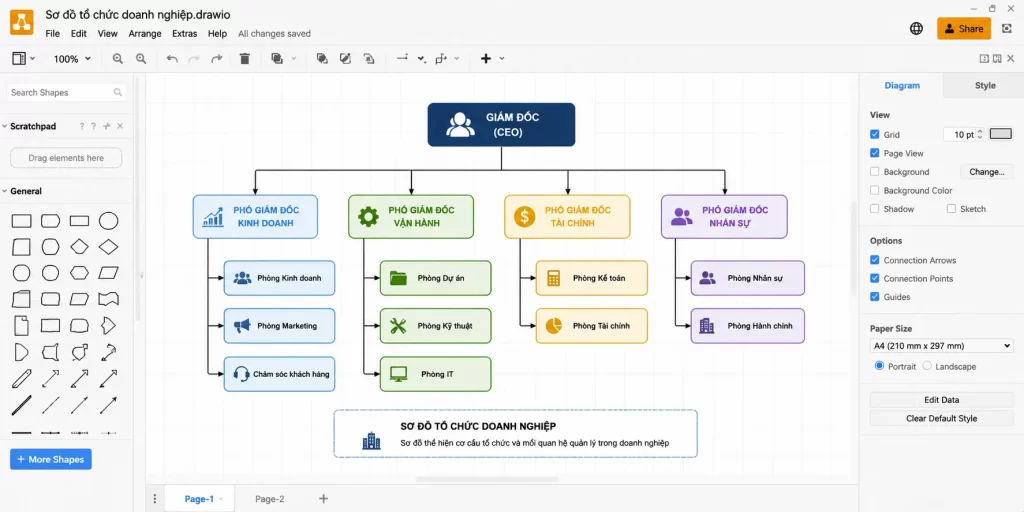Viewport: 1024px width, 512px height.
Task: Enable the Sketch checkbox
Action: point(952,209)
